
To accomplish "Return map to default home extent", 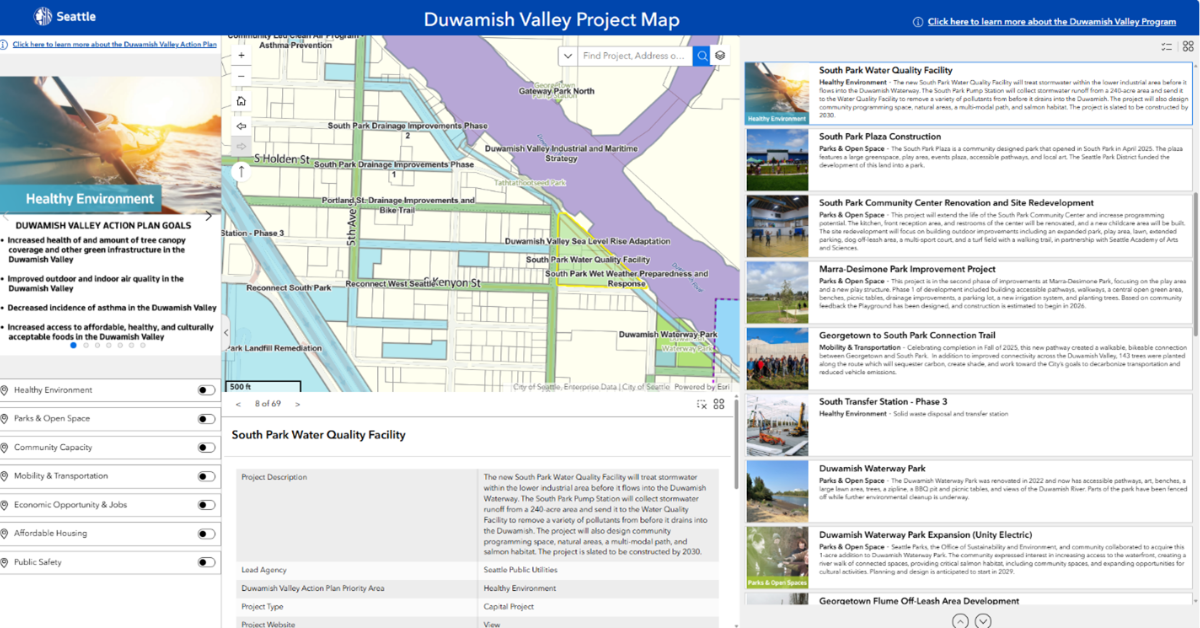I will [241, 100].
